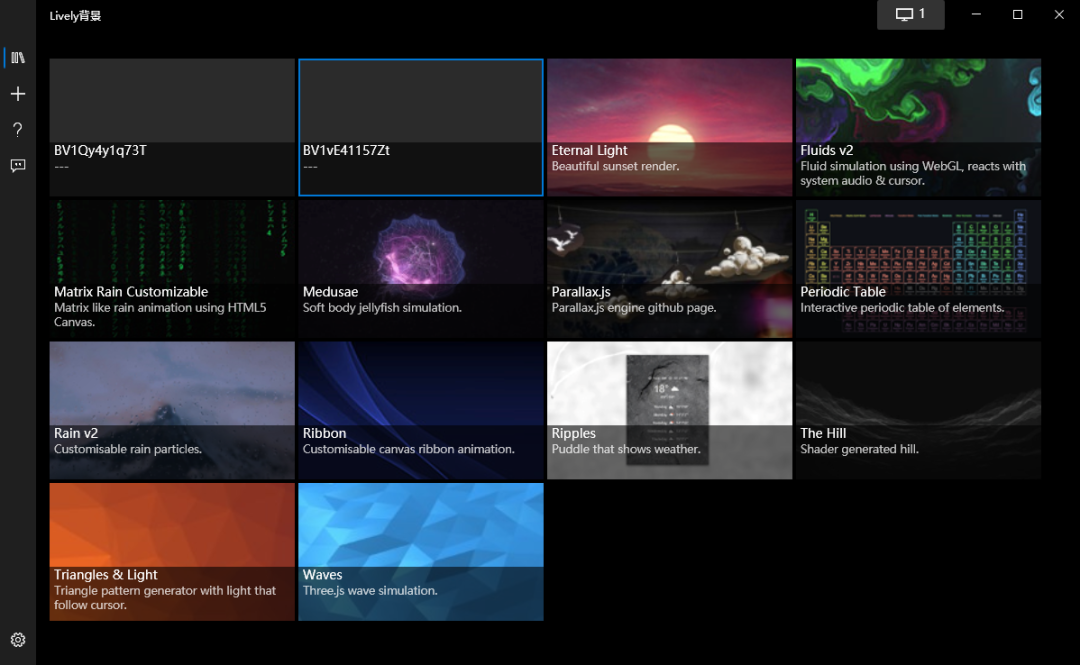Apply the Triangles & Light wallpaper
Screen dimensions: 1080x665
(172, 551)
